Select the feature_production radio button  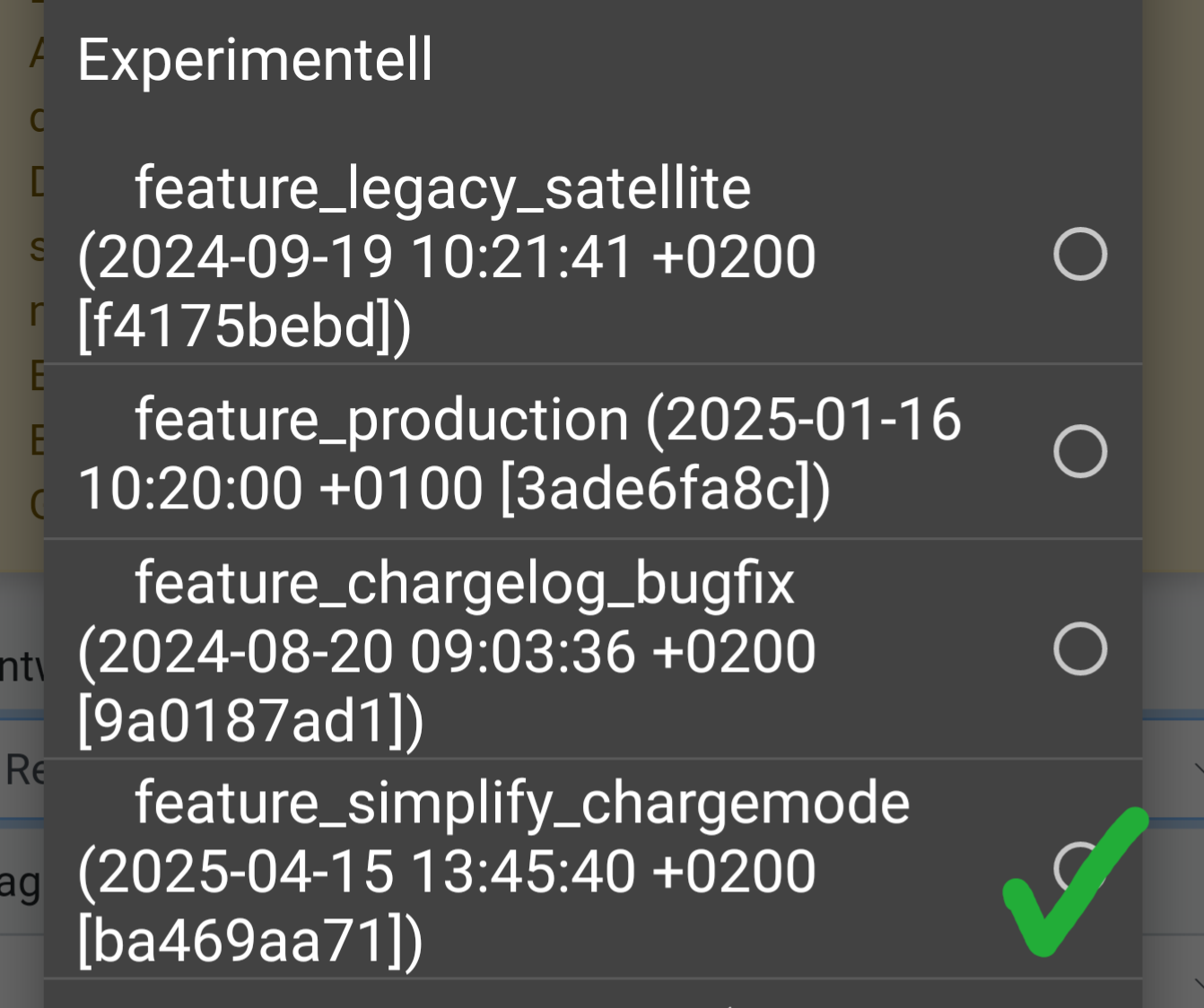[1080, 451]
